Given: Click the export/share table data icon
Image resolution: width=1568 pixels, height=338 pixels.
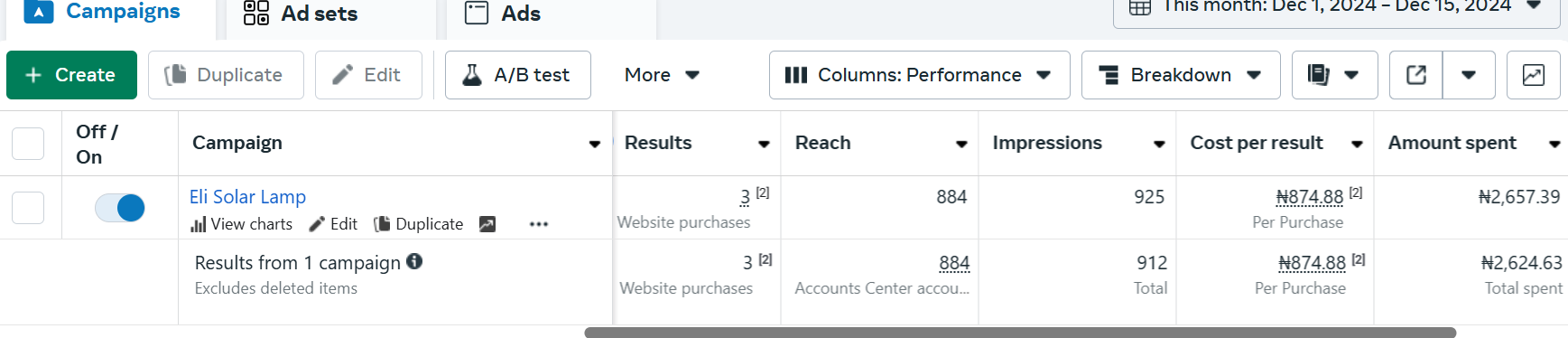Looking at the screenshot, I should [1416, 75].
